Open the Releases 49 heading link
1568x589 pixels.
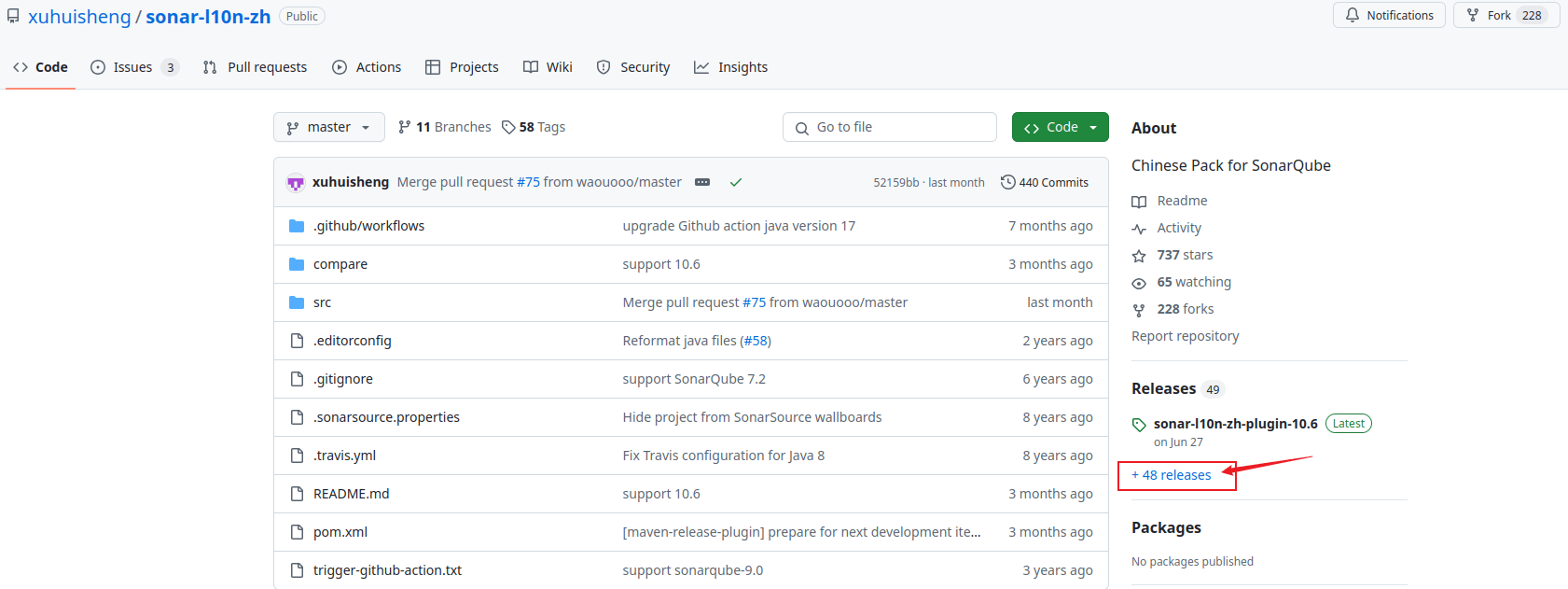tap(1177, 389)
